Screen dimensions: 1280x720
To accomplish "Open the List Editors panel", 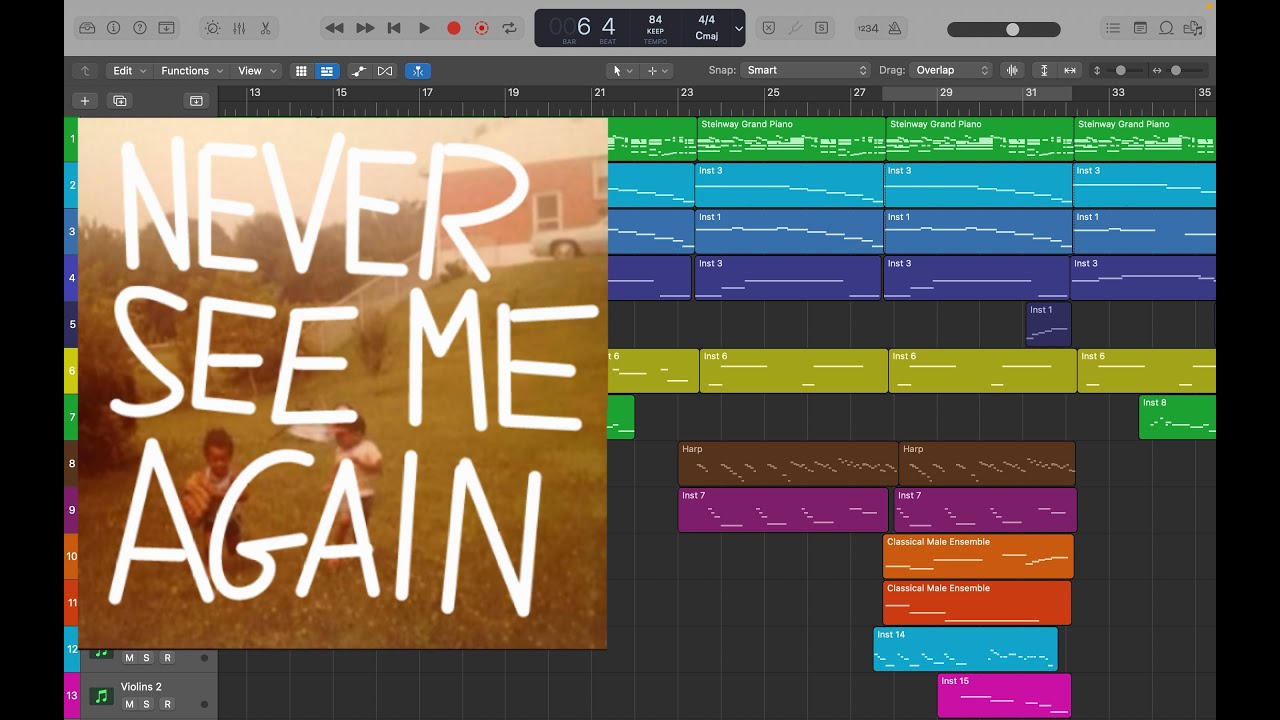I will tap(1113, 28).
